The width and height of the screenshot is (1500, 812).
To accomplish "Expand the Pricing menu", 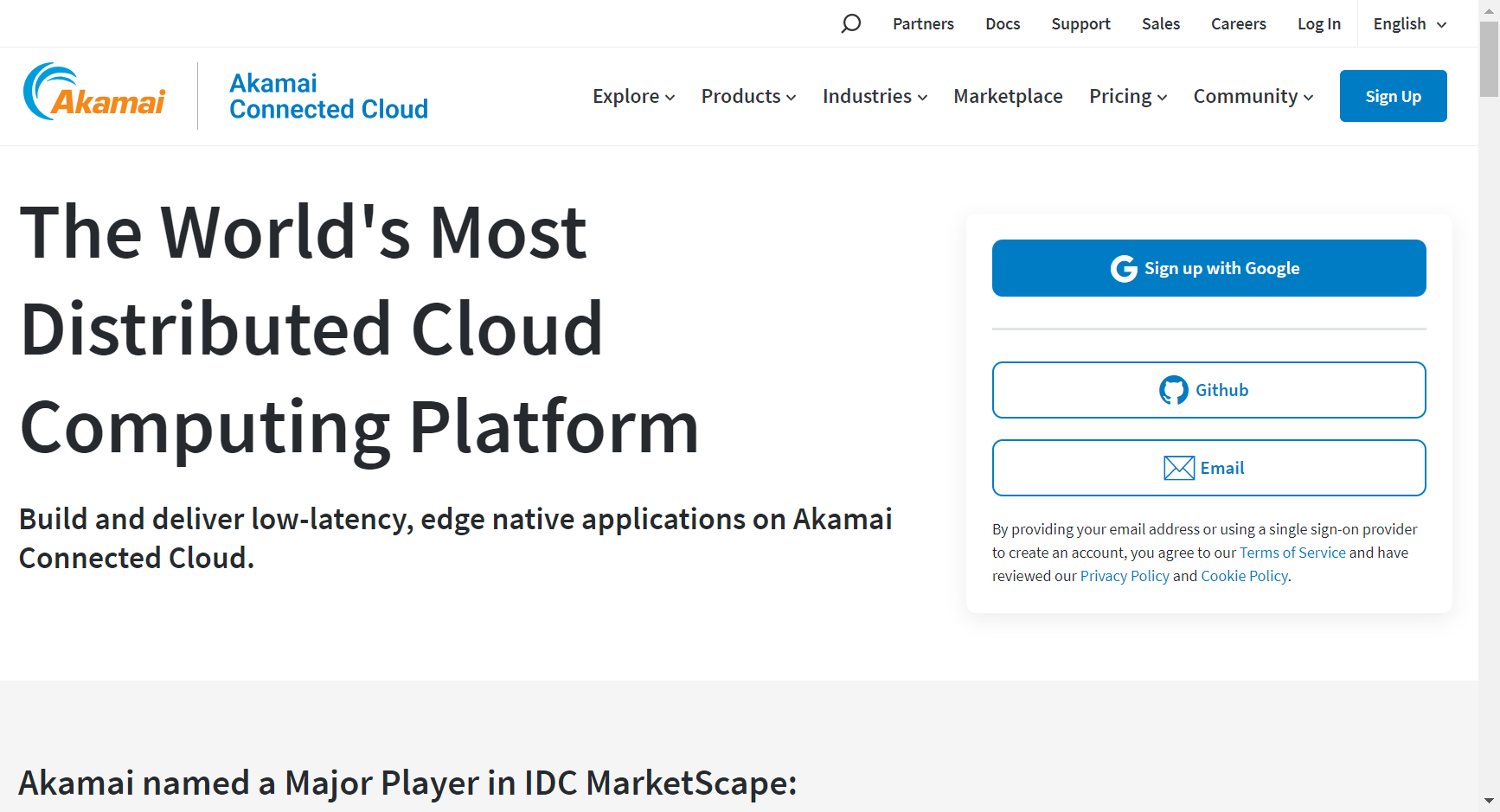I will [x=1128, y=96].
